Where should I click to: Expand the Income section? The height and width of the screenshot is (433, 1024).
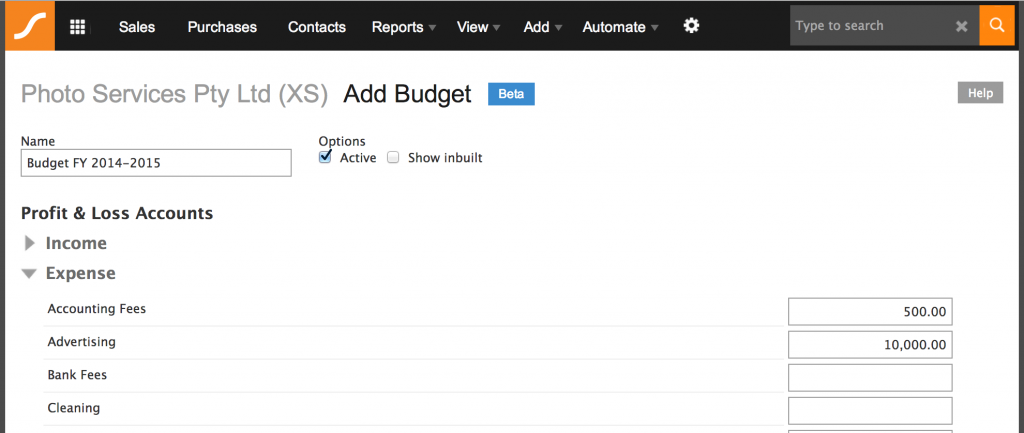[x=30, y=243]
